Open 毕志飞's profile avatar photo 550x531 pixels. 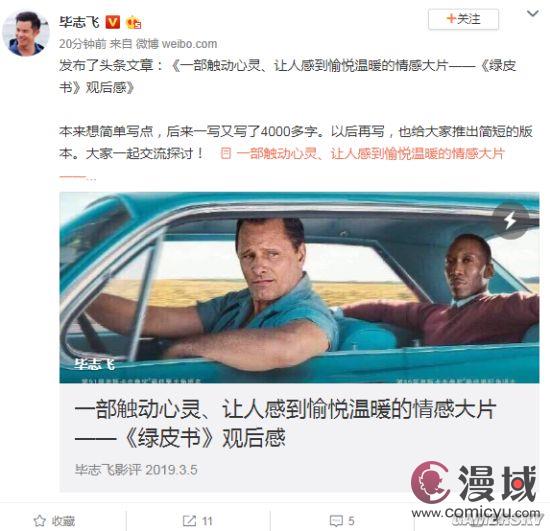[26, 33]
